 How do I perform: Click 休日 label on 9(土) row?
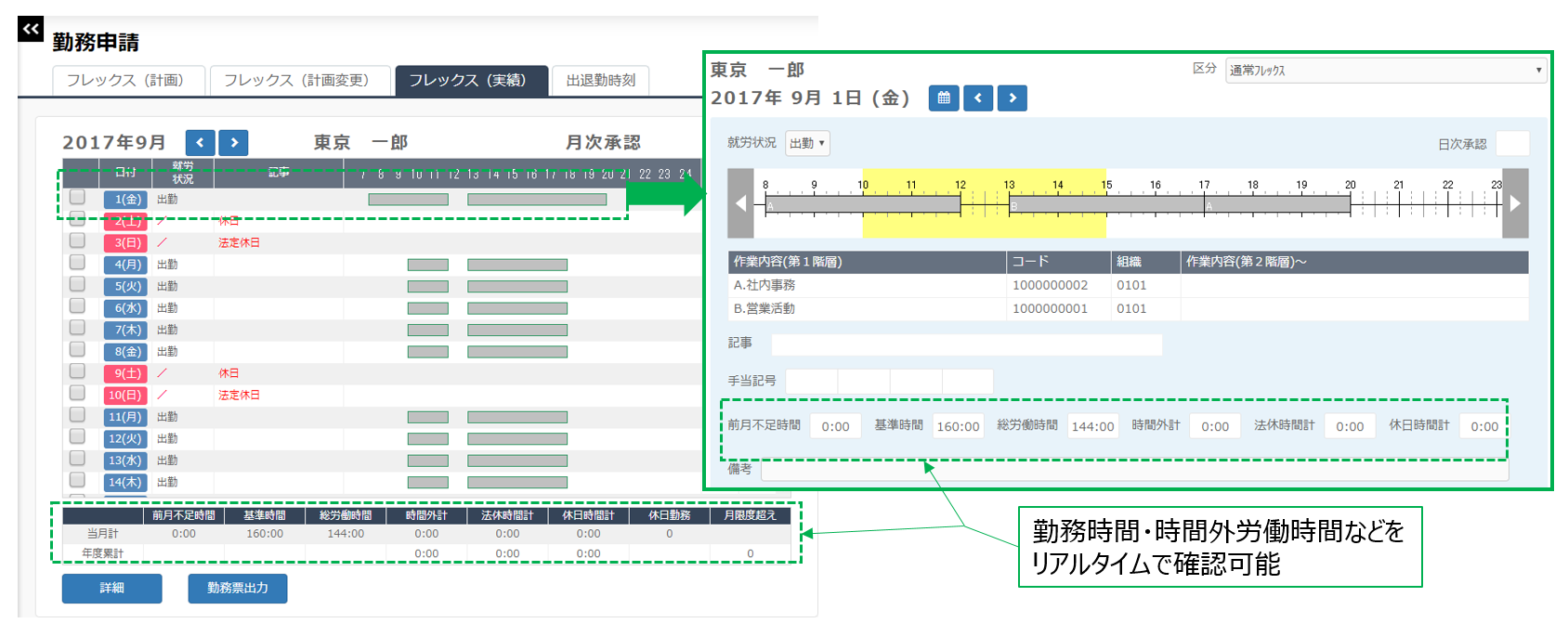click(x=229, y=373)
